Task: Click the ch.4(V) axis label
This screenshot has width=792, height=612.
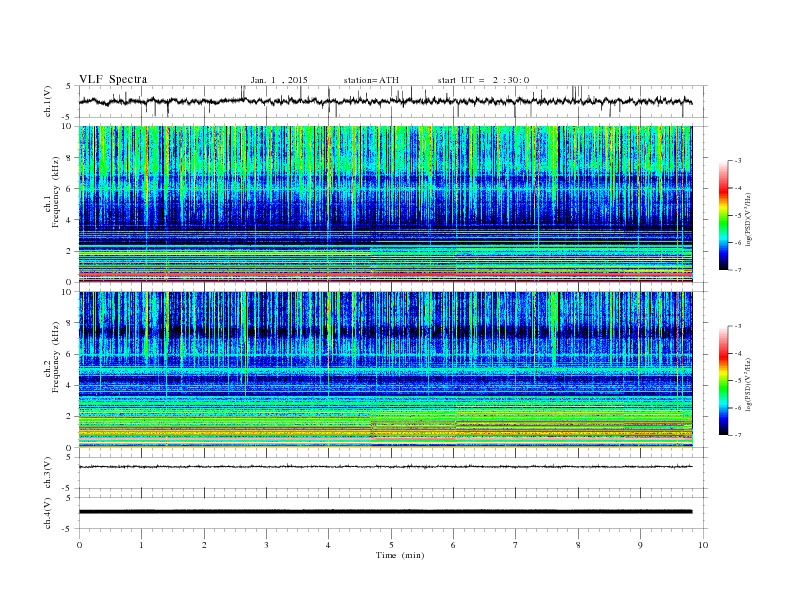Action: coord(48,513)
